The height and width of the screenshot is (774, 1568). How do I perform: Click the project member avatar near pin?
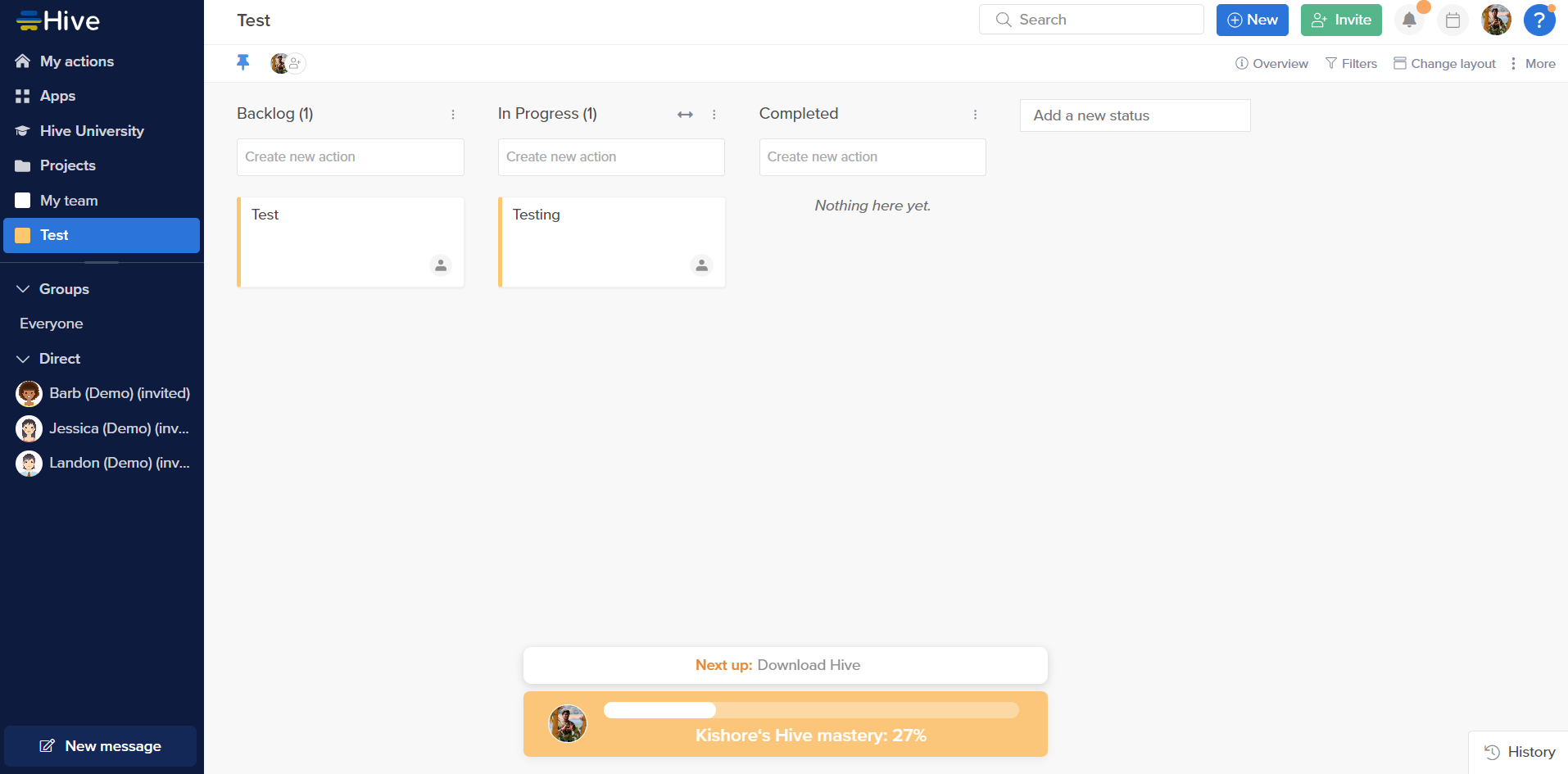pyautogui.click(x=279, y=63)
